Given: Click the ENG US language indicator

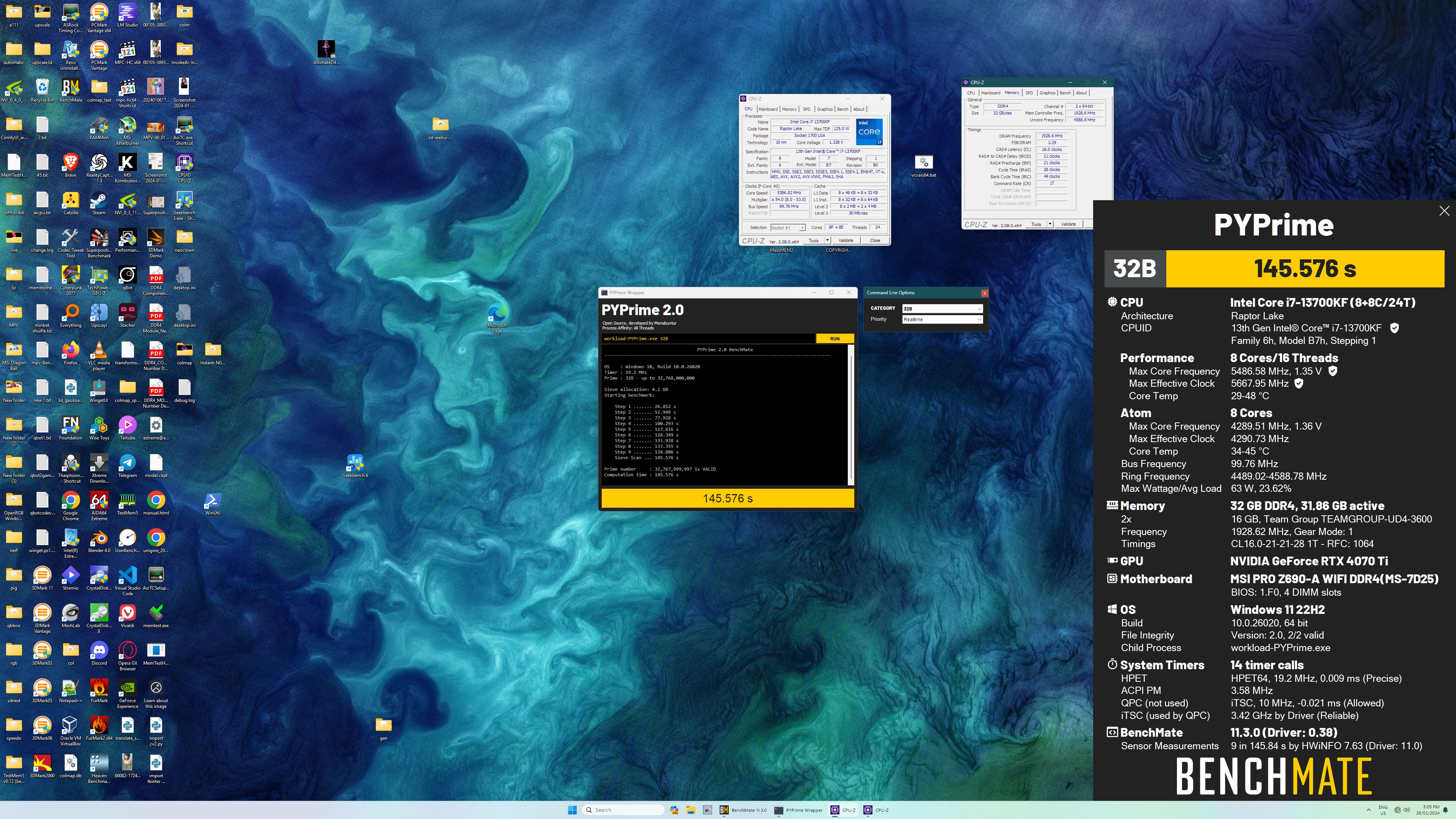Looking at the screenshot, I should pyautogui.click(x=1383, y=810).
